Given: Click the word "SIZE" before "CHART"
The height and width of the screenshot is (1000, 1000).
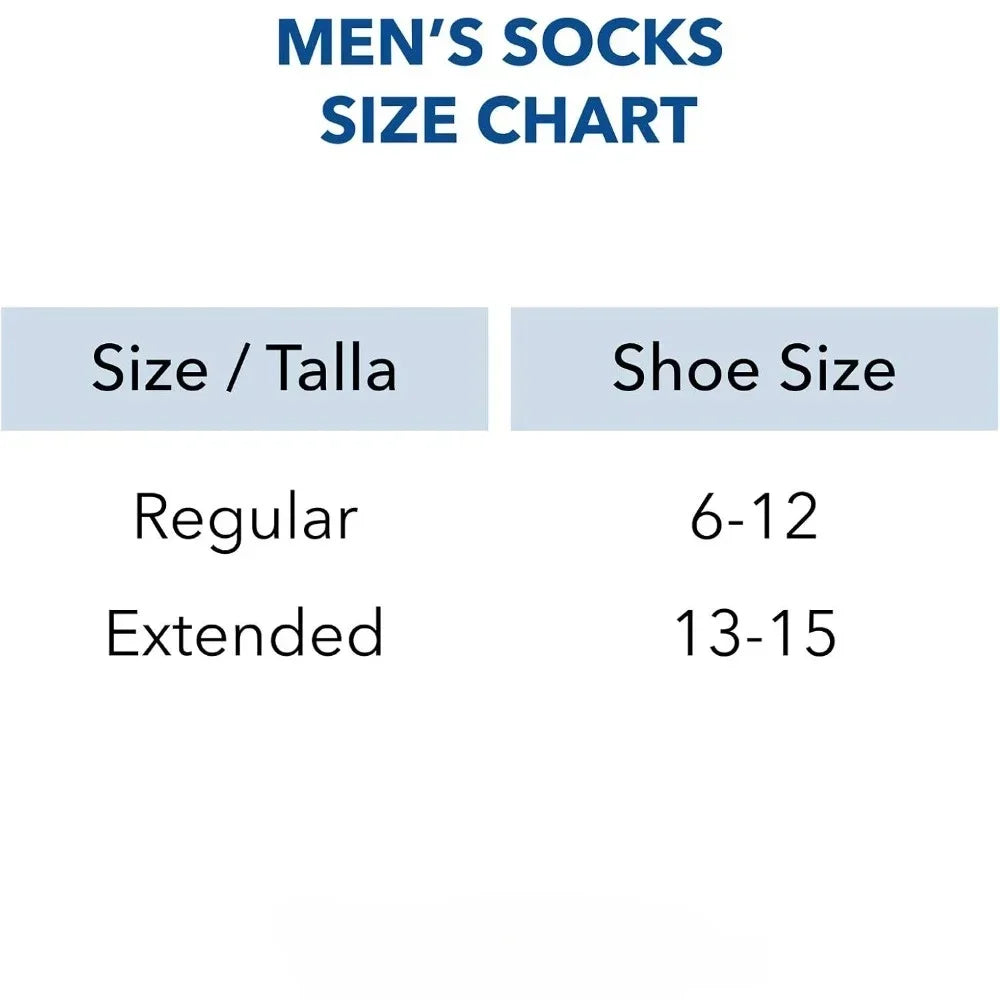Looking at the screenshot, I should click(x=390, y=120).
